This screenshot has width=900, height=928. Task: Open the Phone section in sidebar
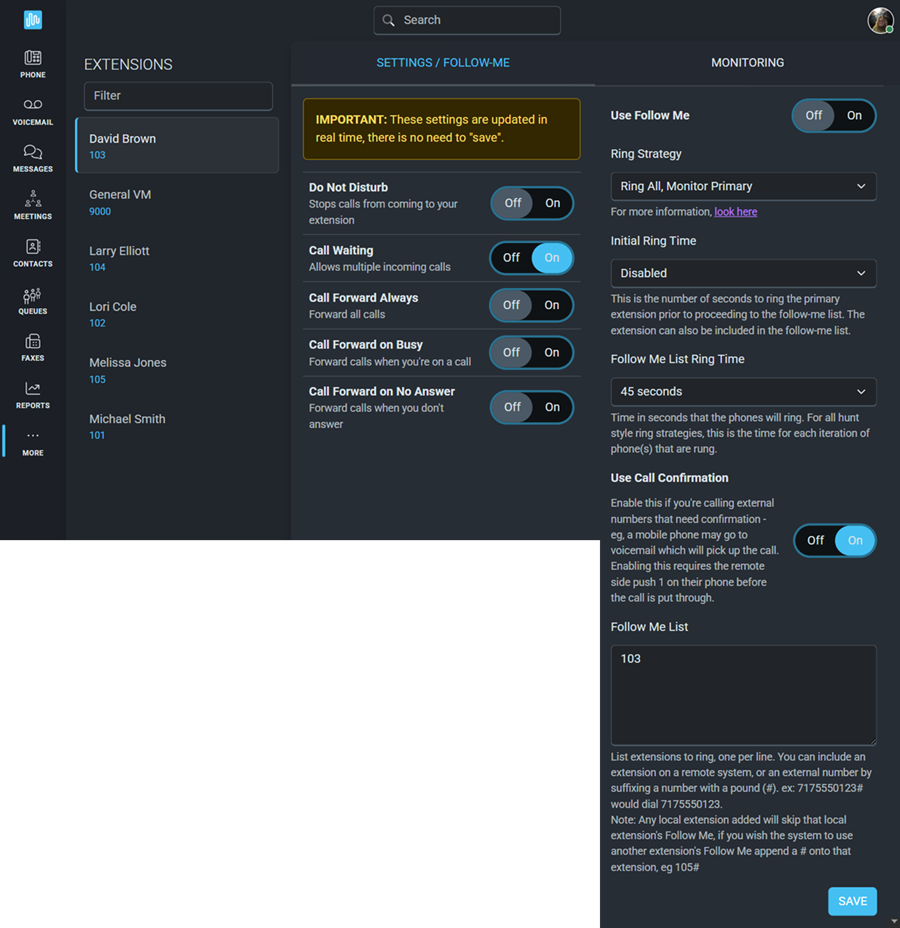click(33, 64)
